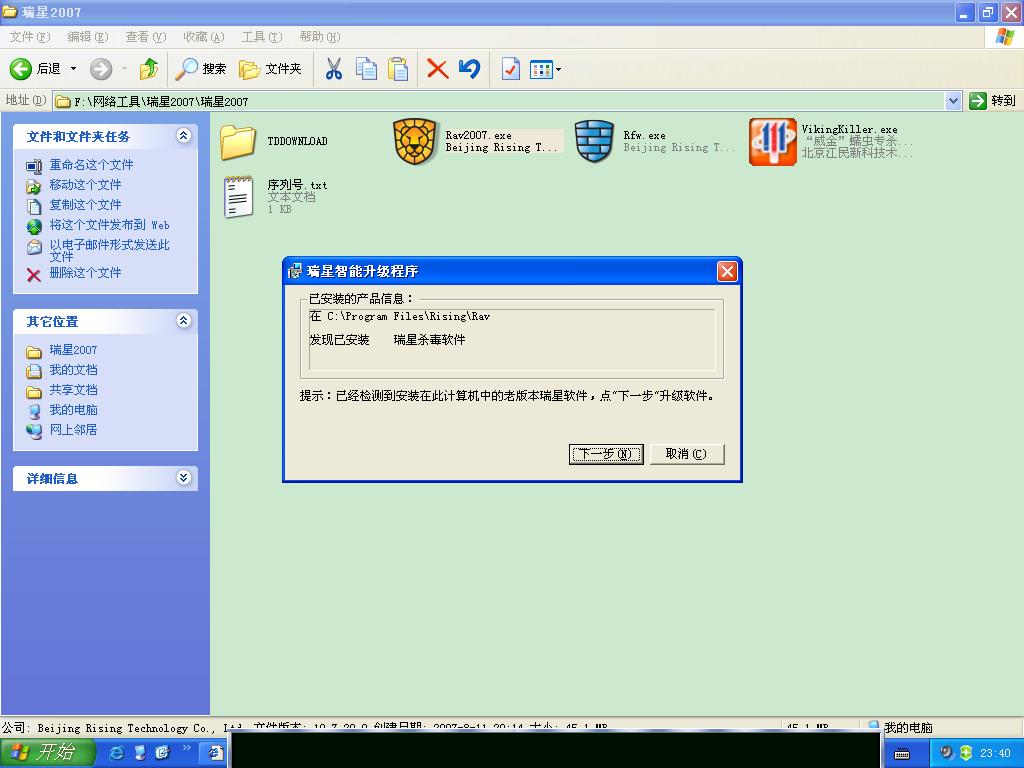This screenshot has width=1024, height=768.
Task: Click the rename task icon in sidebar
Action: tap(34, 167)
